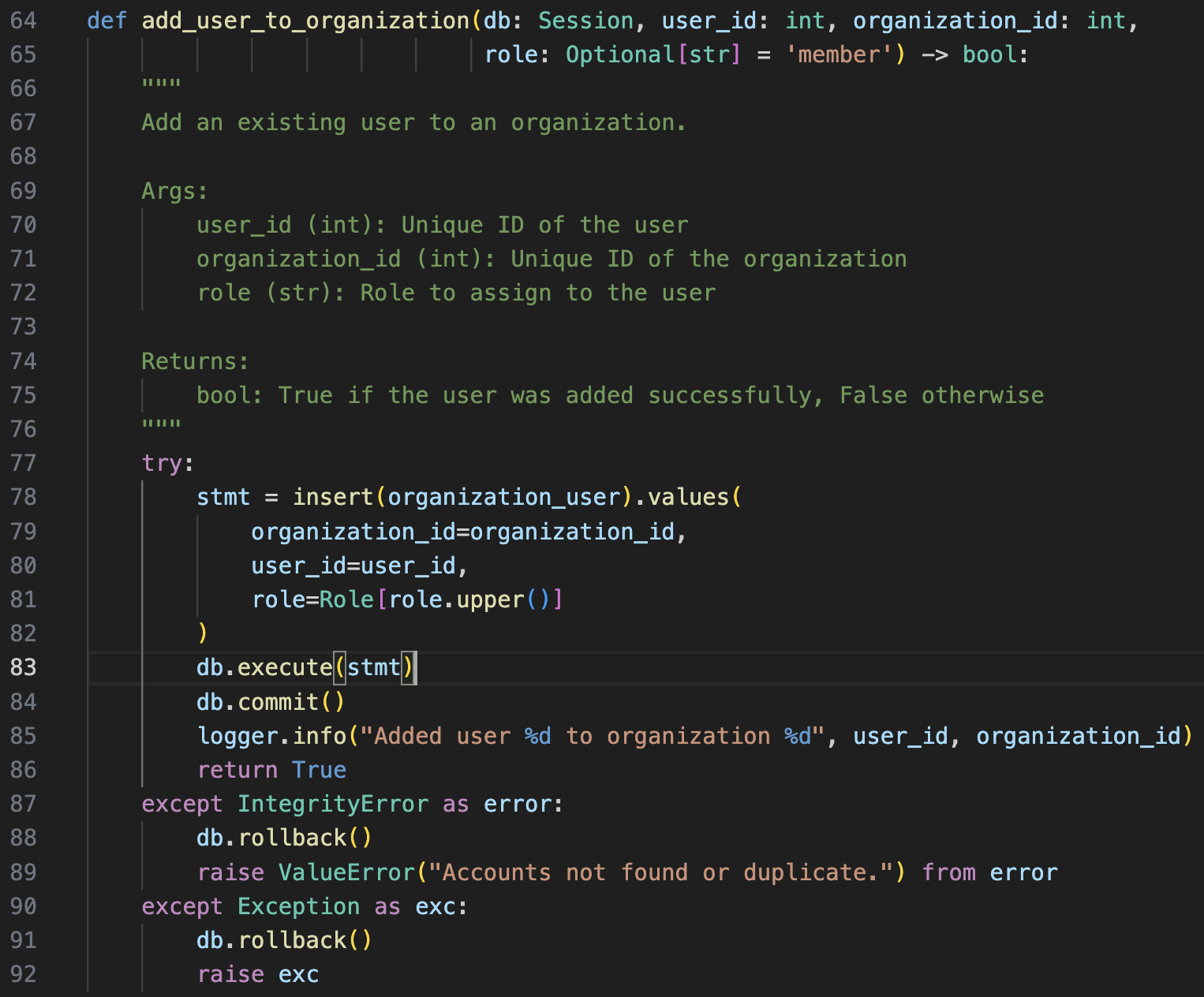Click return True on line 86
Screen dimensions: 1204x997
click(x=271, y=770)
